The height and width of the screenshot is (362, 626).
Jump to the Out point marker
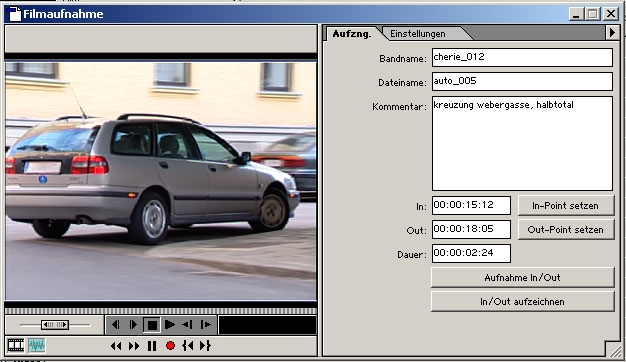[x=205, y=346]
